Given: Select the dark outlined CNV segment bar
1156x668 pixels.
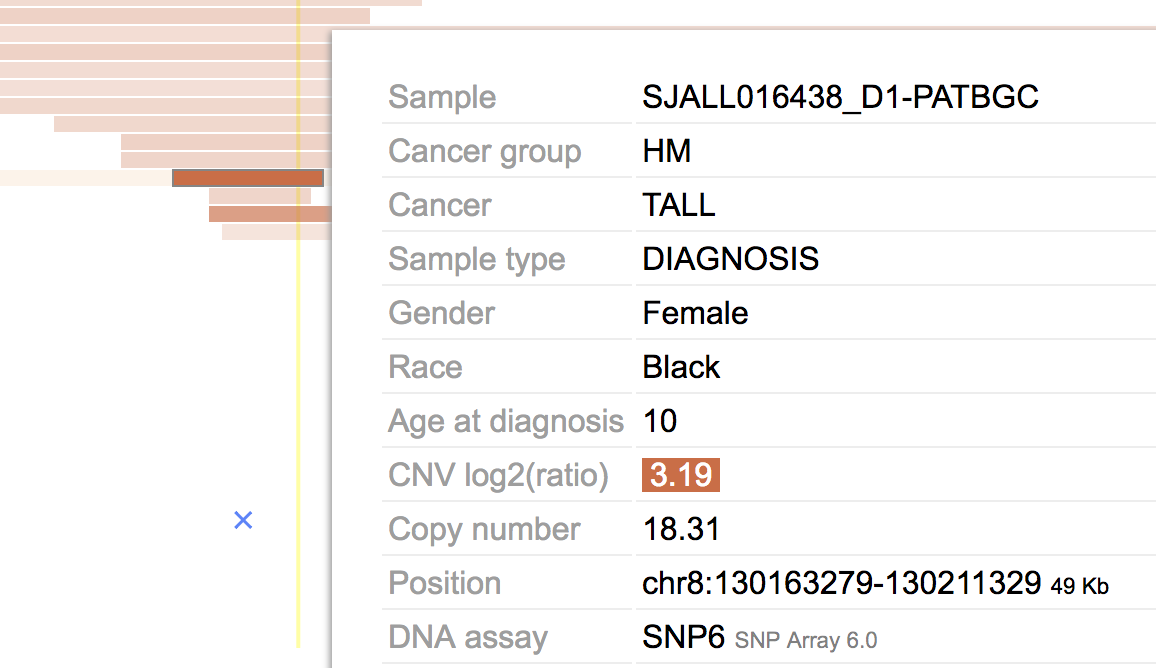Looking at the screenshot, I should pyautogui.click(x=248, y=178).
